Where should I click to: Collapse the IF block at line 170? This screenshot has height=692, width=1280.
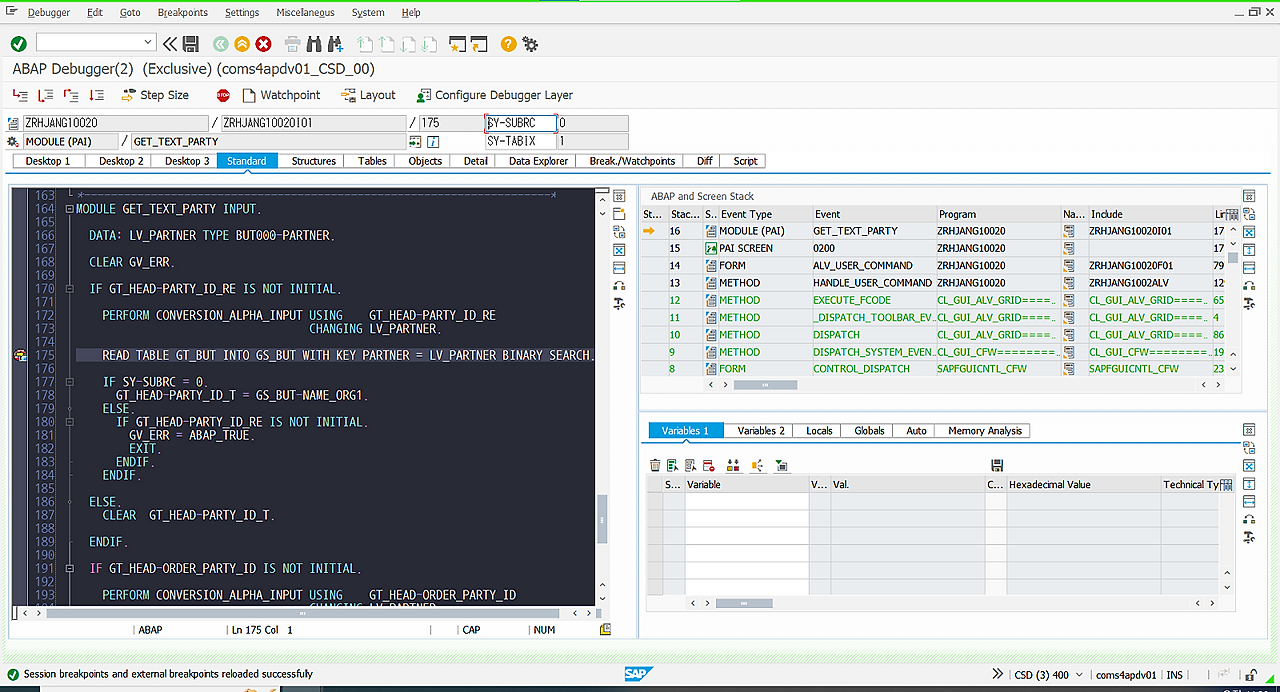point(68,289)
